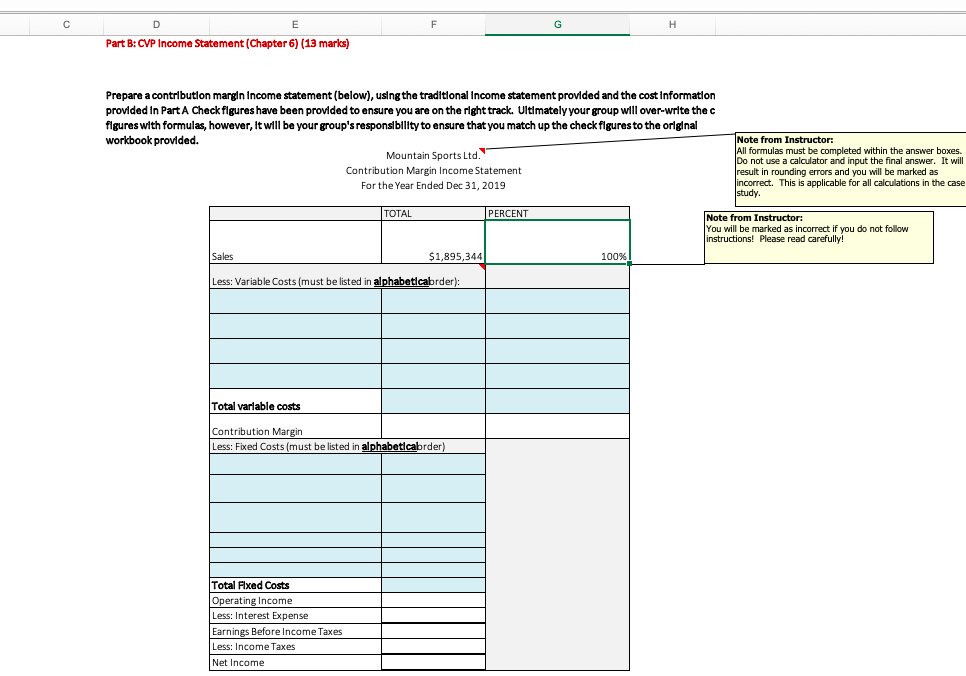The width and height of the screenshot is (966, 676).
Task: Select column header D
Action: (156, 23)
